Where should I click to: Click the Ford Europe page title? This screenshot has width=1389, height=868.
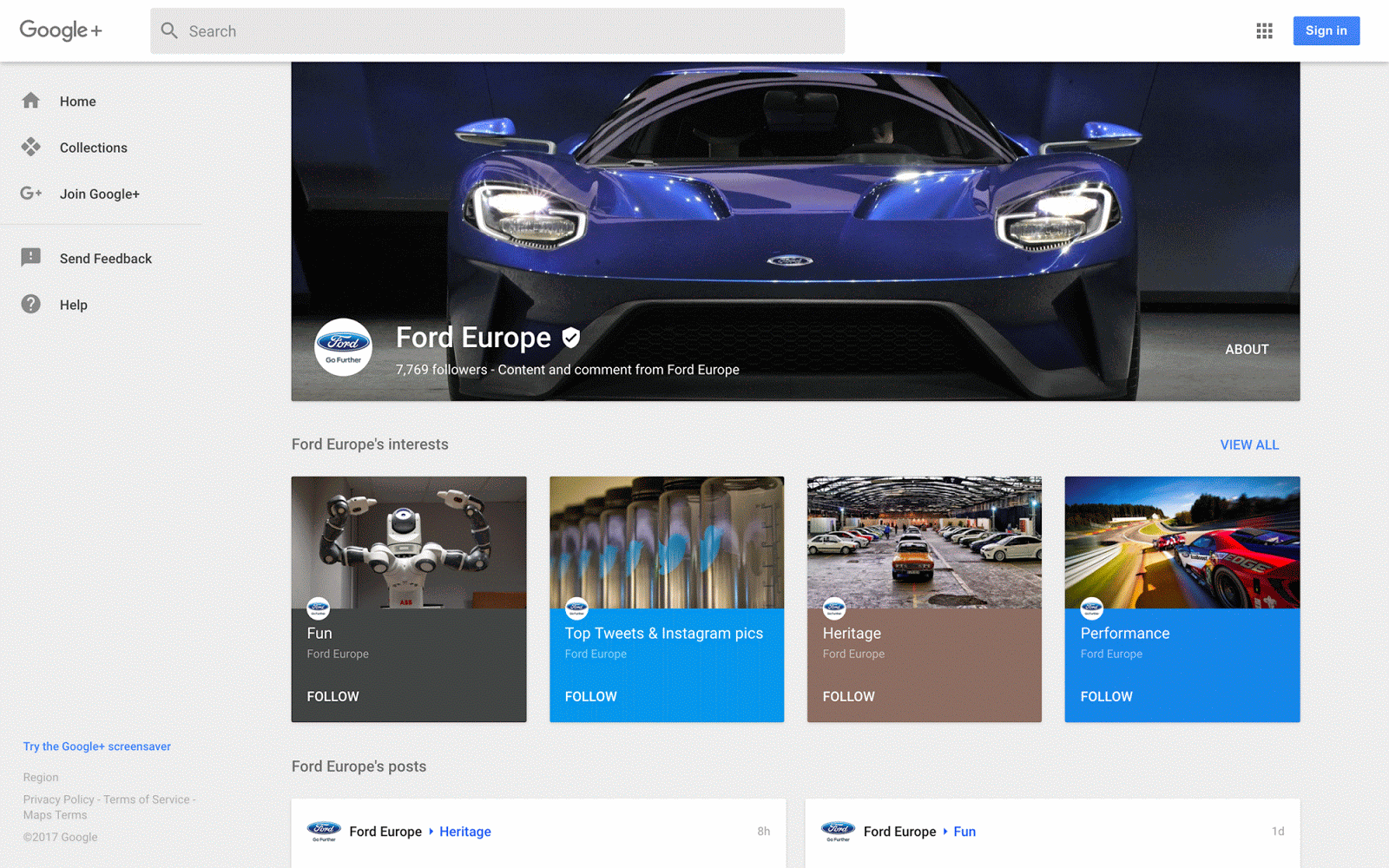473,338
